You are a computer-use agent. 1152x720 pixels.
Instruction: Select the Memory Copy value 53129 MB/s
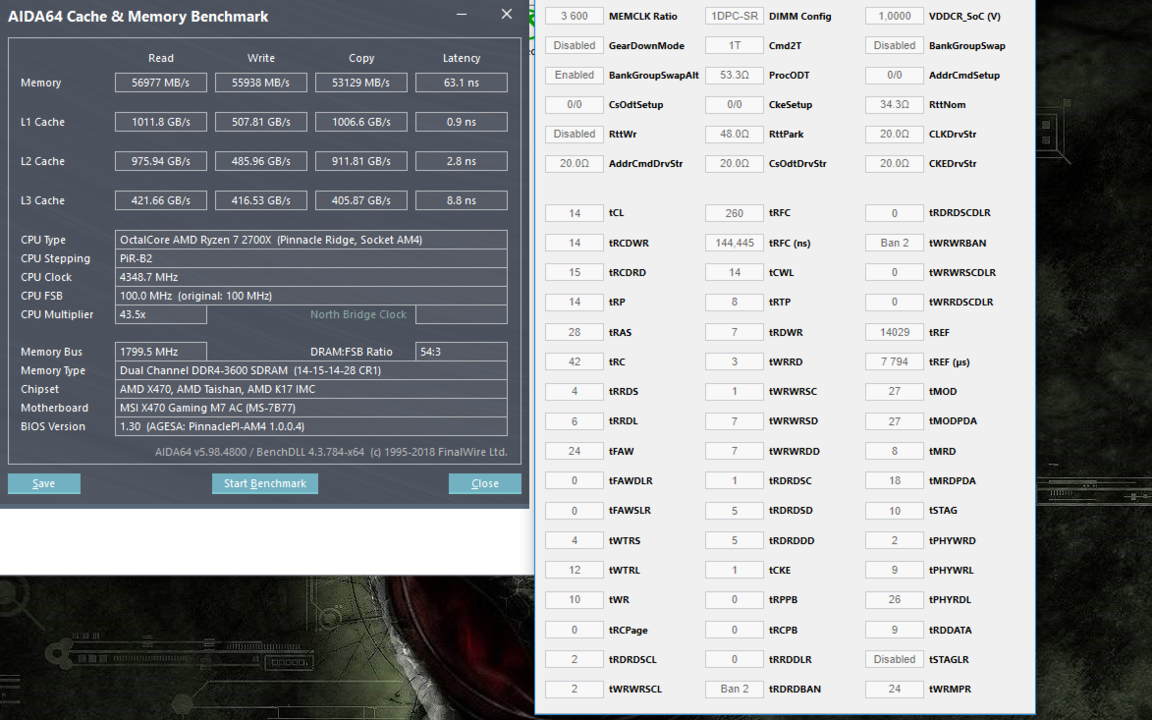[x=361, y=82]
